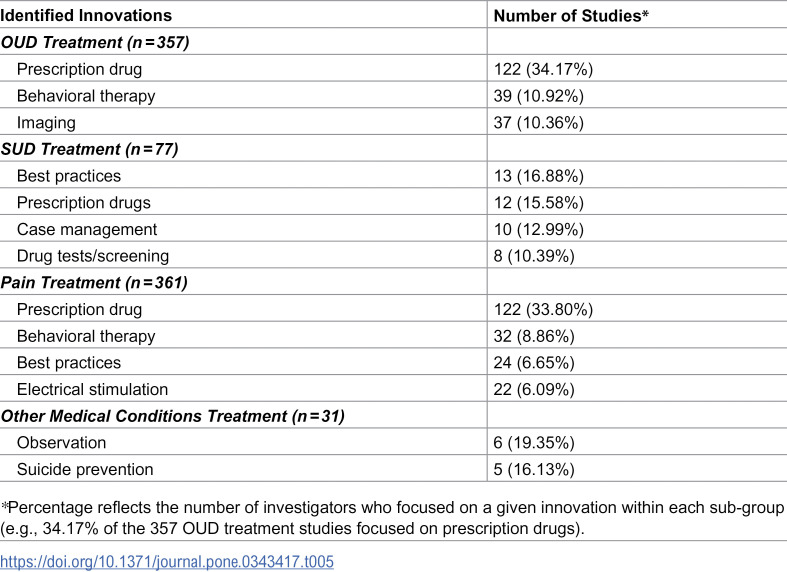Select the Drug tests/screening row label
The width and height of the screenshot is (787, 572).
[x=93, y=256]
